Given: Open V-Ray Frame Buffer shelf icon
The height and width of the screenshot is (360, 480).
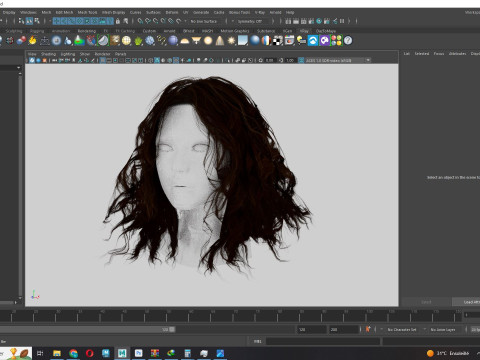Looking at the screenshot, I should [x=289, y=41].
